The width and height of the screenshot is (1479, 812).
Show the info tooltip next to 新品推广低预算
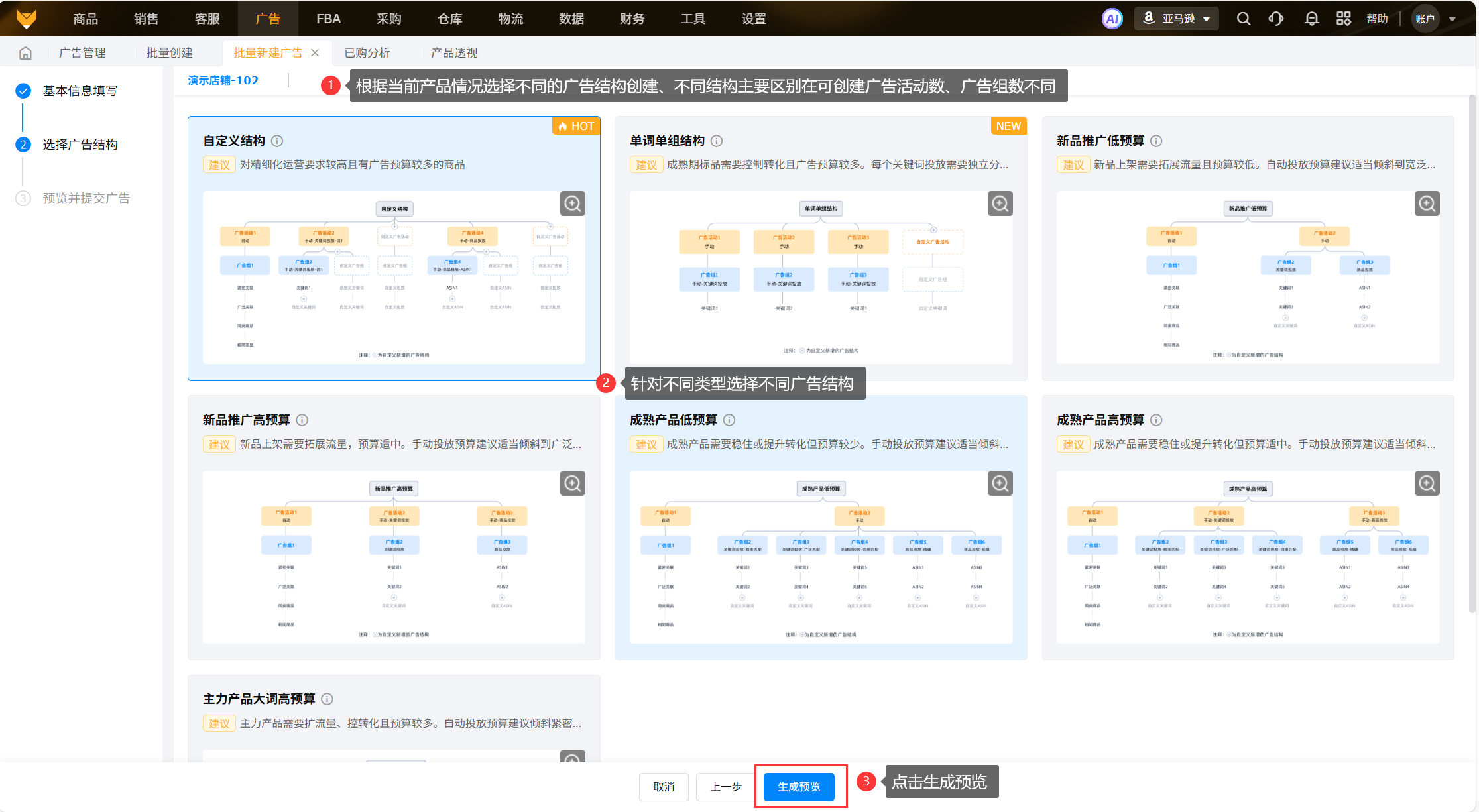pos(1156,141)
